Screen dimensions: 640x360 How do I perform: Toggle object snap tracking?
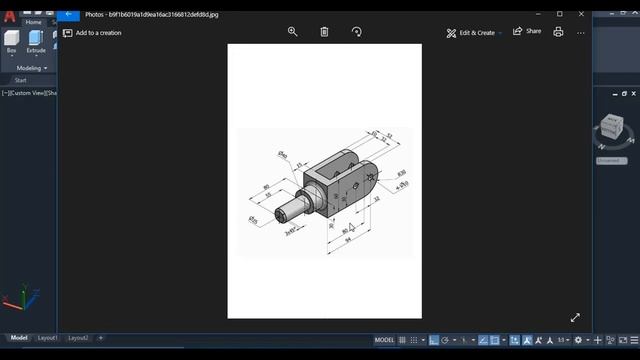coord(483,340)
